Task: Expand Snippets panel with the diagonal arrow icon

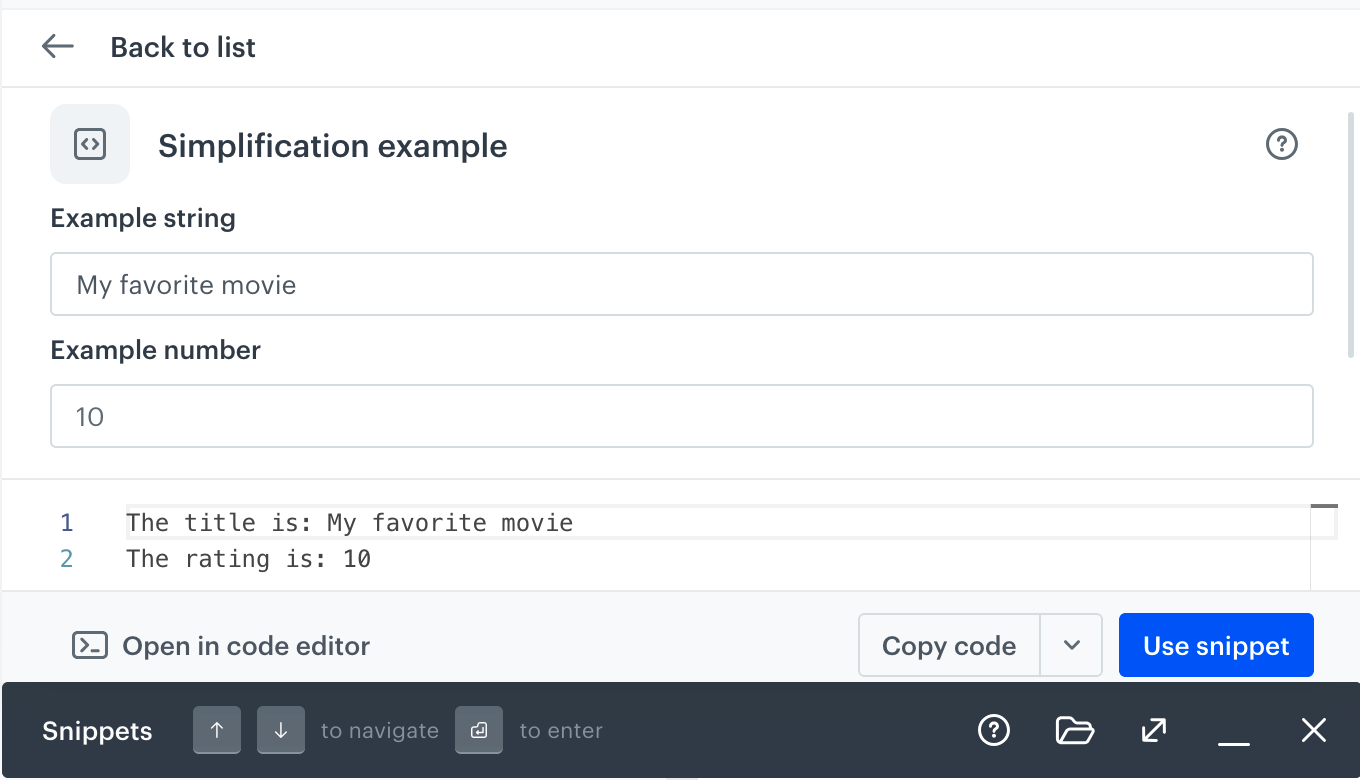Action: tap(1153, 730)
